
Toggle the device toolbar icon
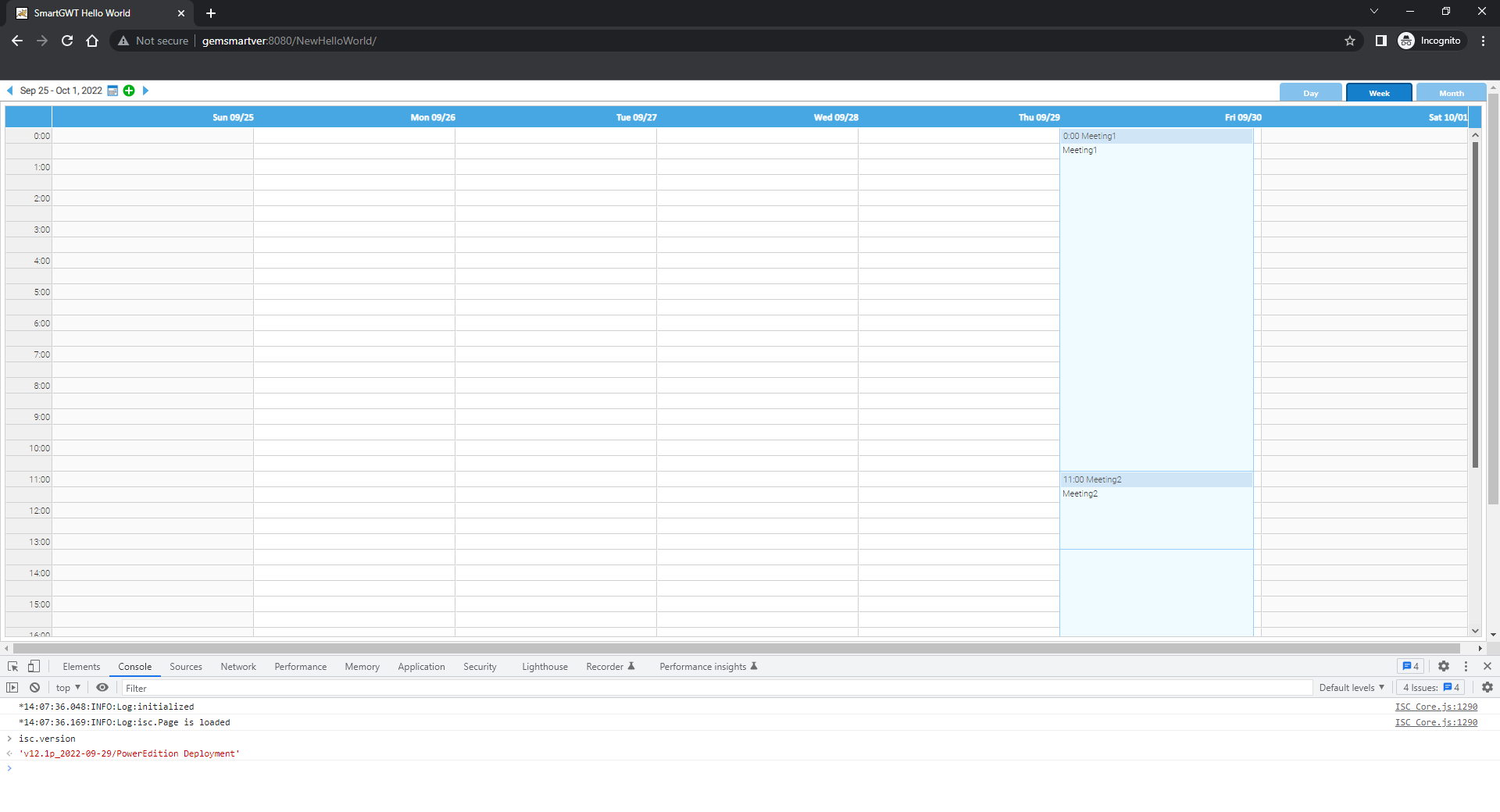tap(34, 666)
